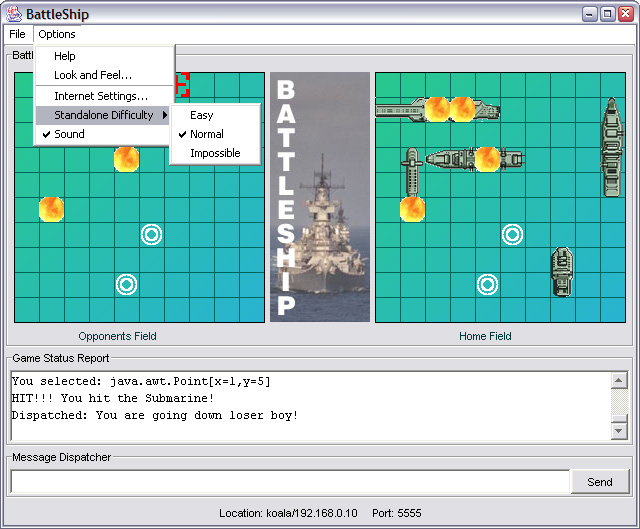
Task: Click the left explosion on the aircraft carrier
Action: click(438, 109)
